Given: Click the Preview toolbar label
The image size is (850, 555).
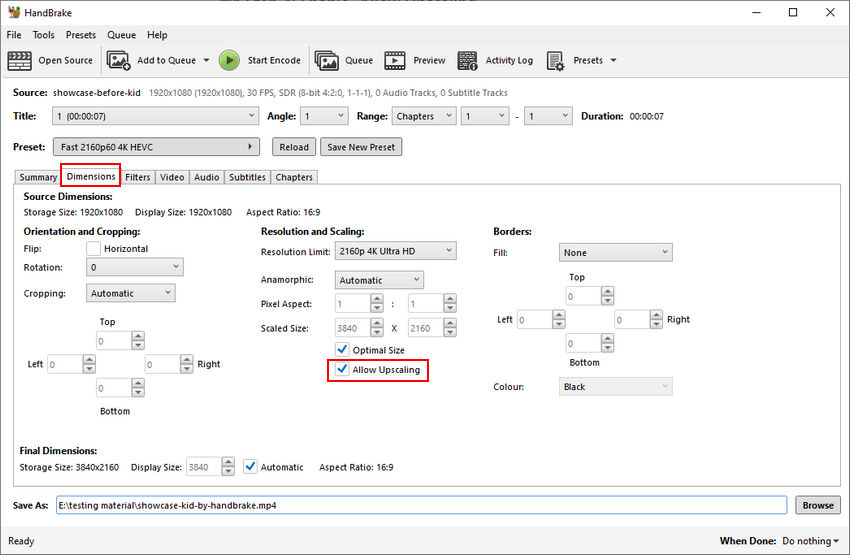Looking at the screenshot, I should click(x=429, y=60).
